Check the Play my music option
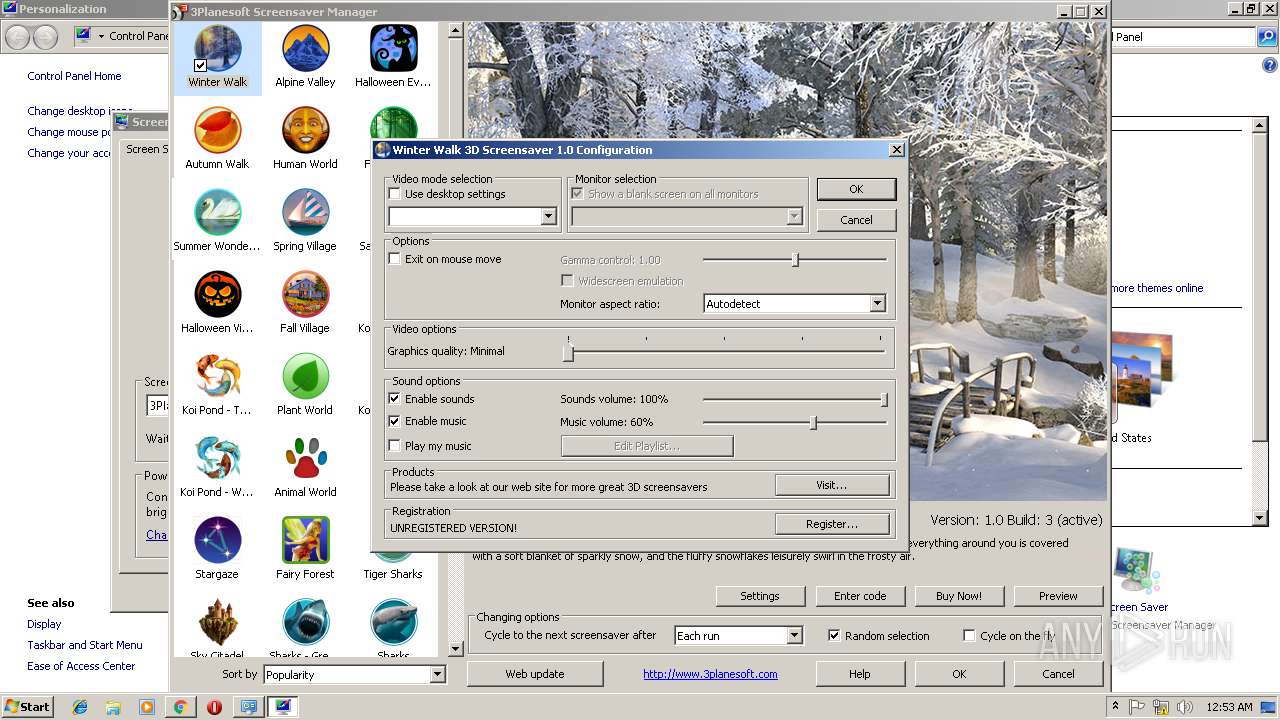 [395, 446]
